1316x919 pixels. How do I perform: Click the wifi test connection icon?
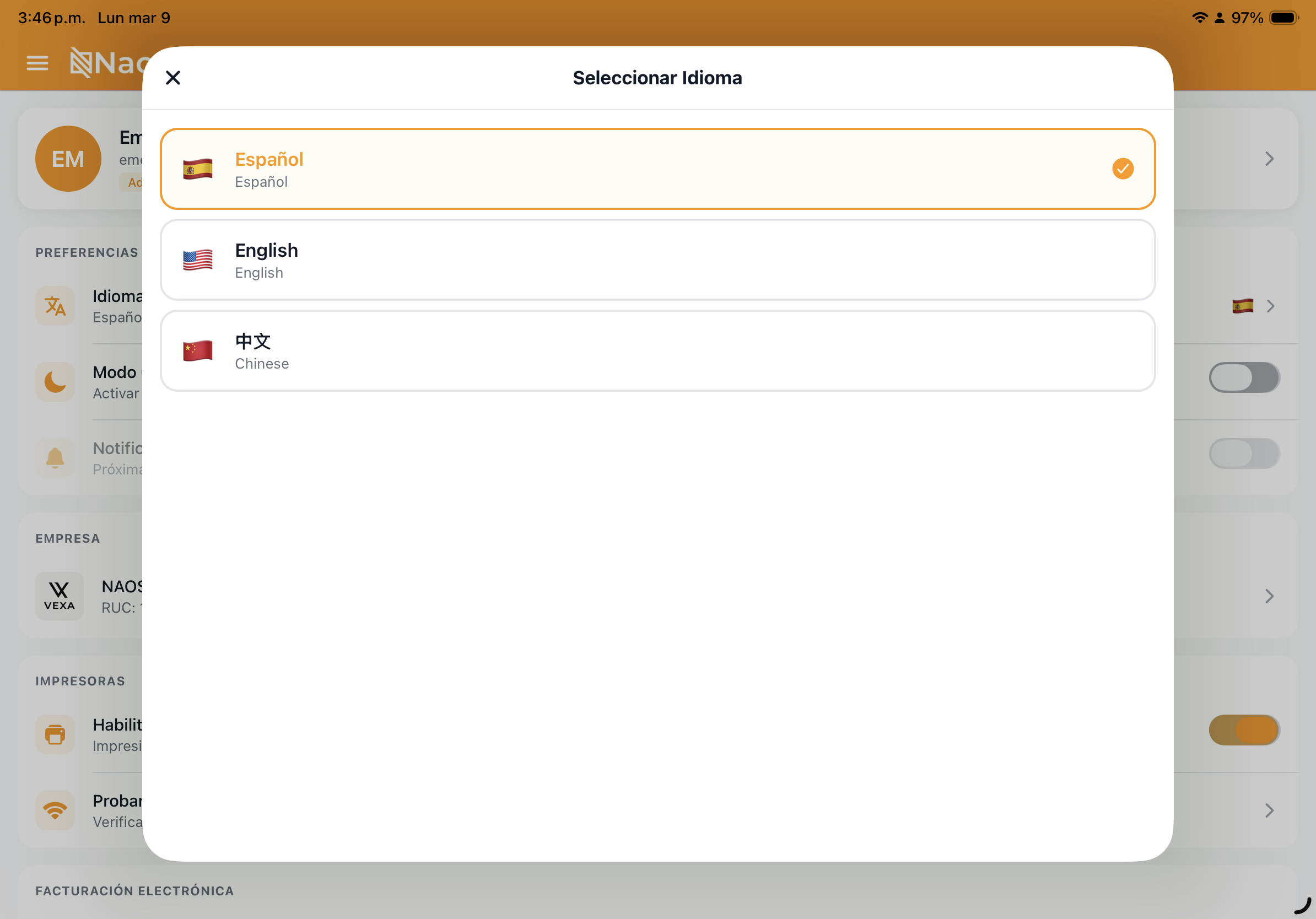click(x=55, y=810)
